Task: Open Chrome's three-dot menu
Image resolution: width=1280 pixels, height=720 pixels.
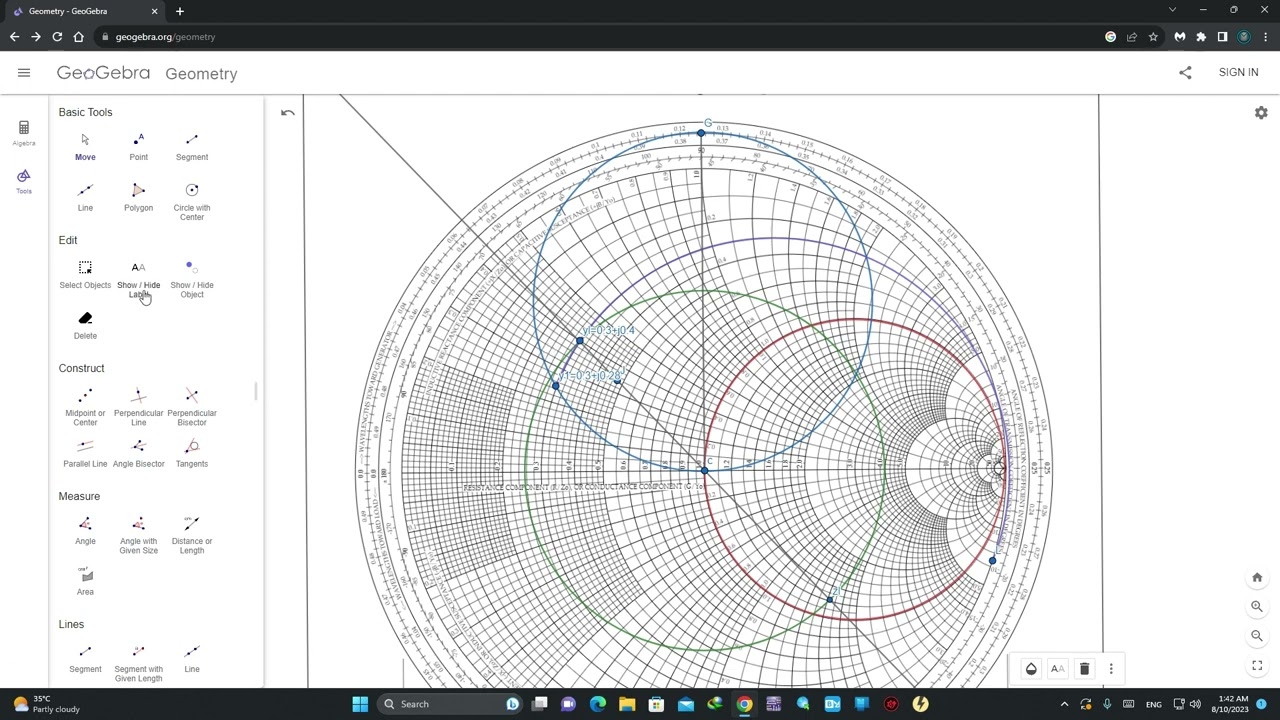Action: point(1264,37)
